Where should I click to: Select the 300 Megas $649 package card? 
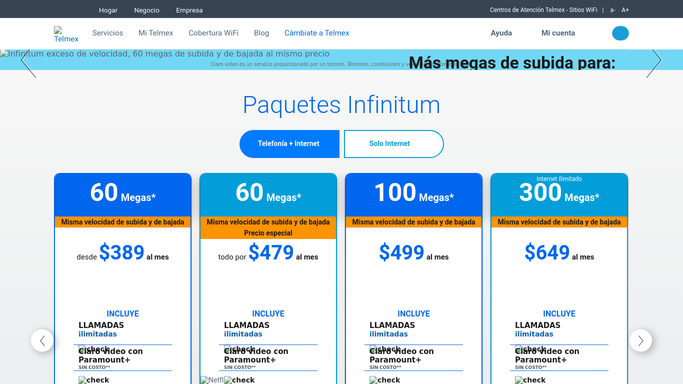(559, 279)
